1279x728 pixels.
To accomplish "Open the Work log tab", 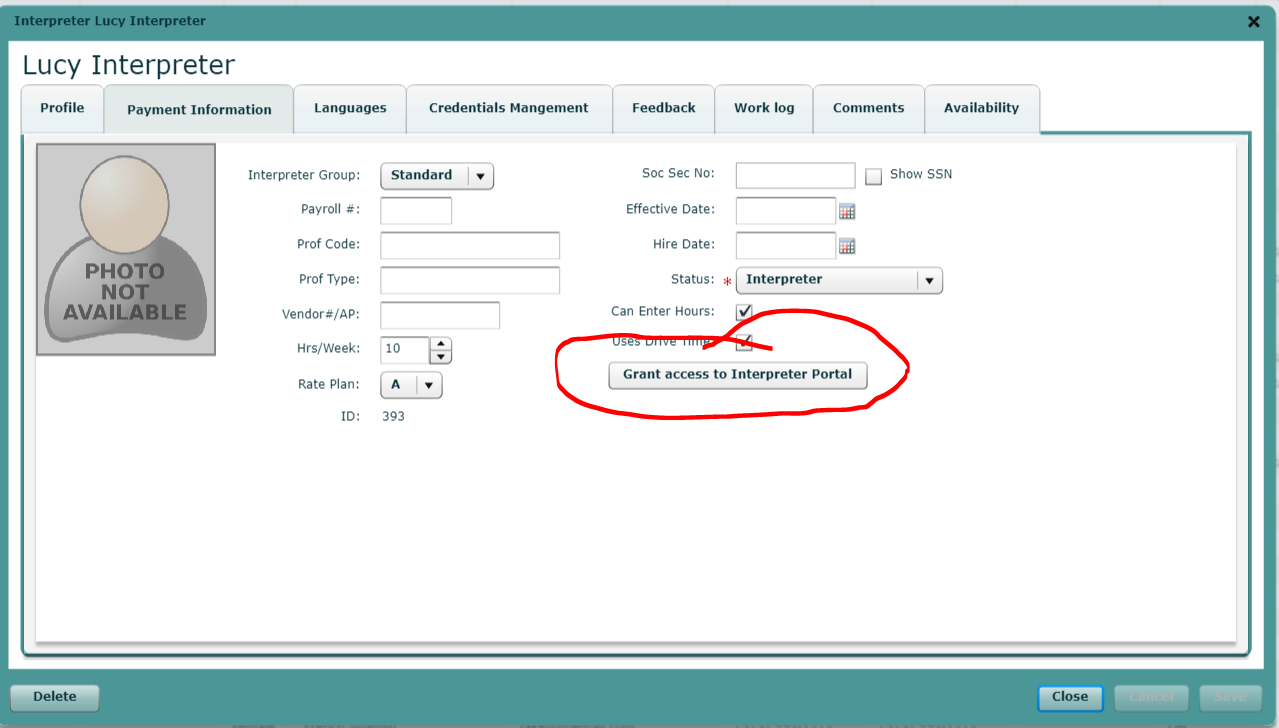I will tap(764, 108).
